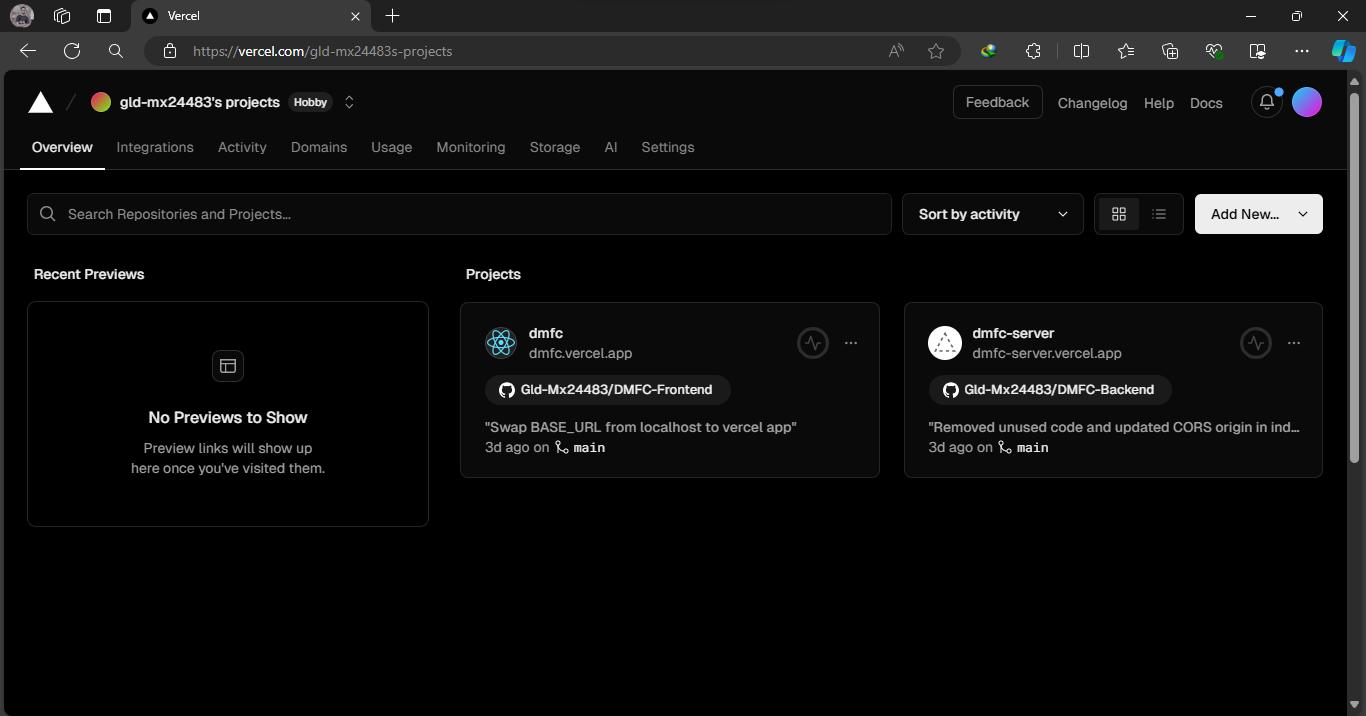The image size is (1366, 716).
Task: Open notifications bell icon
Action: [x=1266, y=101]
